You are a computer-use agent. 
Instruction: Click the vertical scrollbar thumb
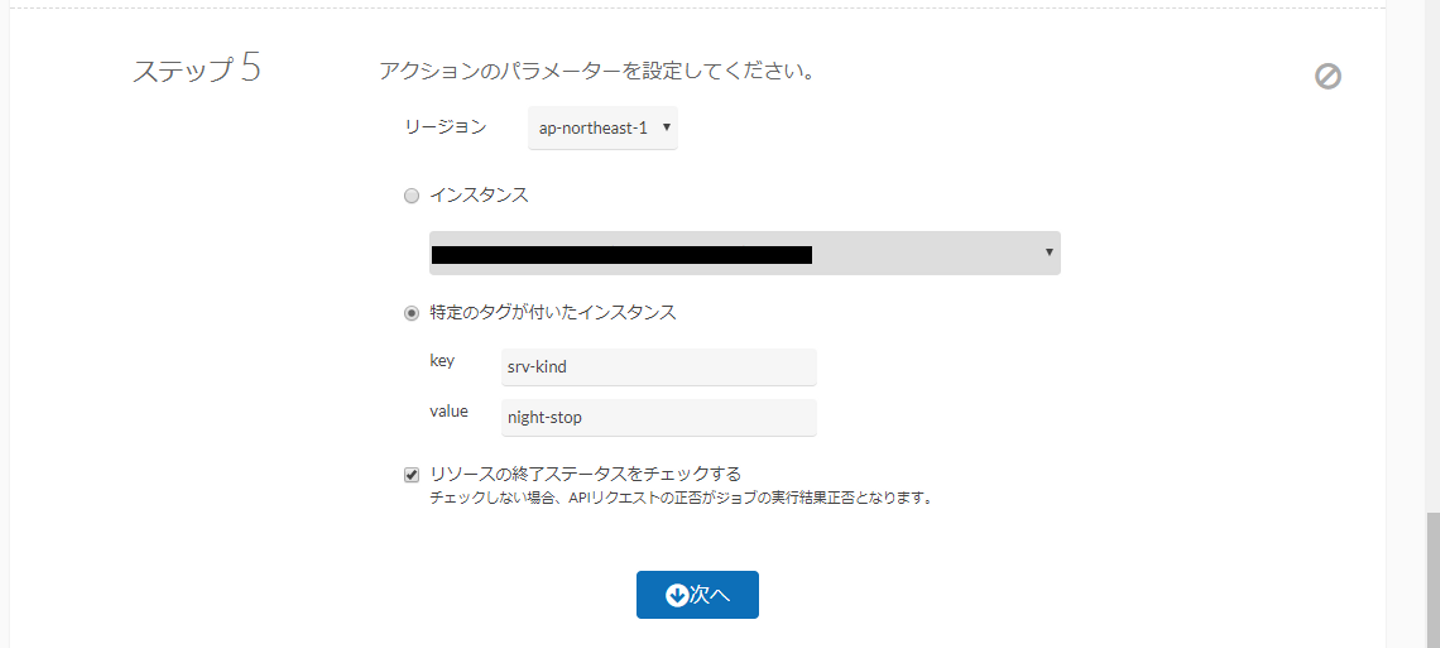(x=1432, y=578)
